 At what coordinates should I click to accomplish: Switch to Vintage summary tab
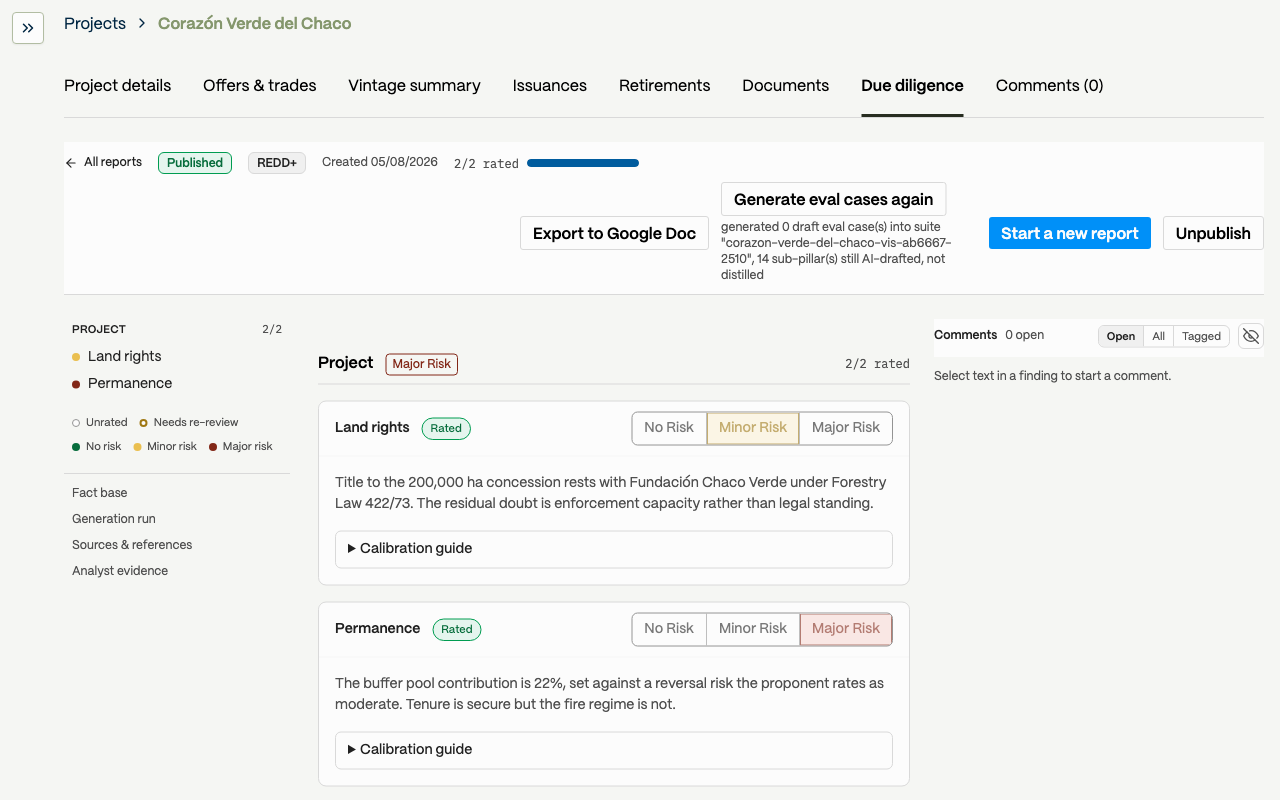click(x=414, y=86)
